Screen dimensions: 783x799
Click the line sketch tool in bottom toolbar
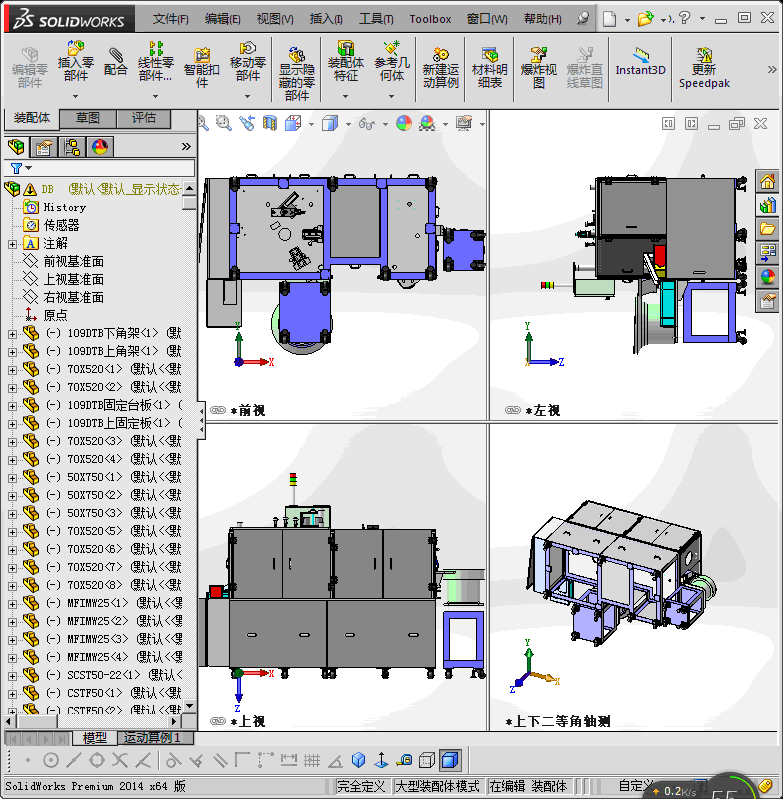pyautogui.click(x=73, y=760)
